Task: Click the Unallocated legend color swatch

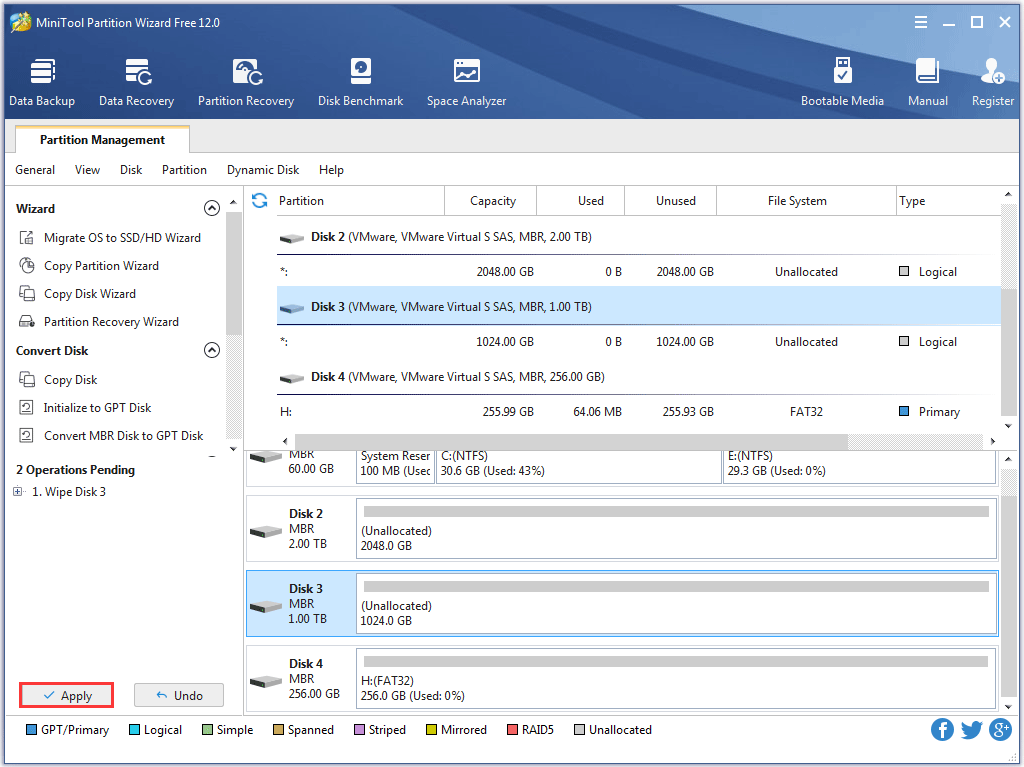Action: (579, 730)
